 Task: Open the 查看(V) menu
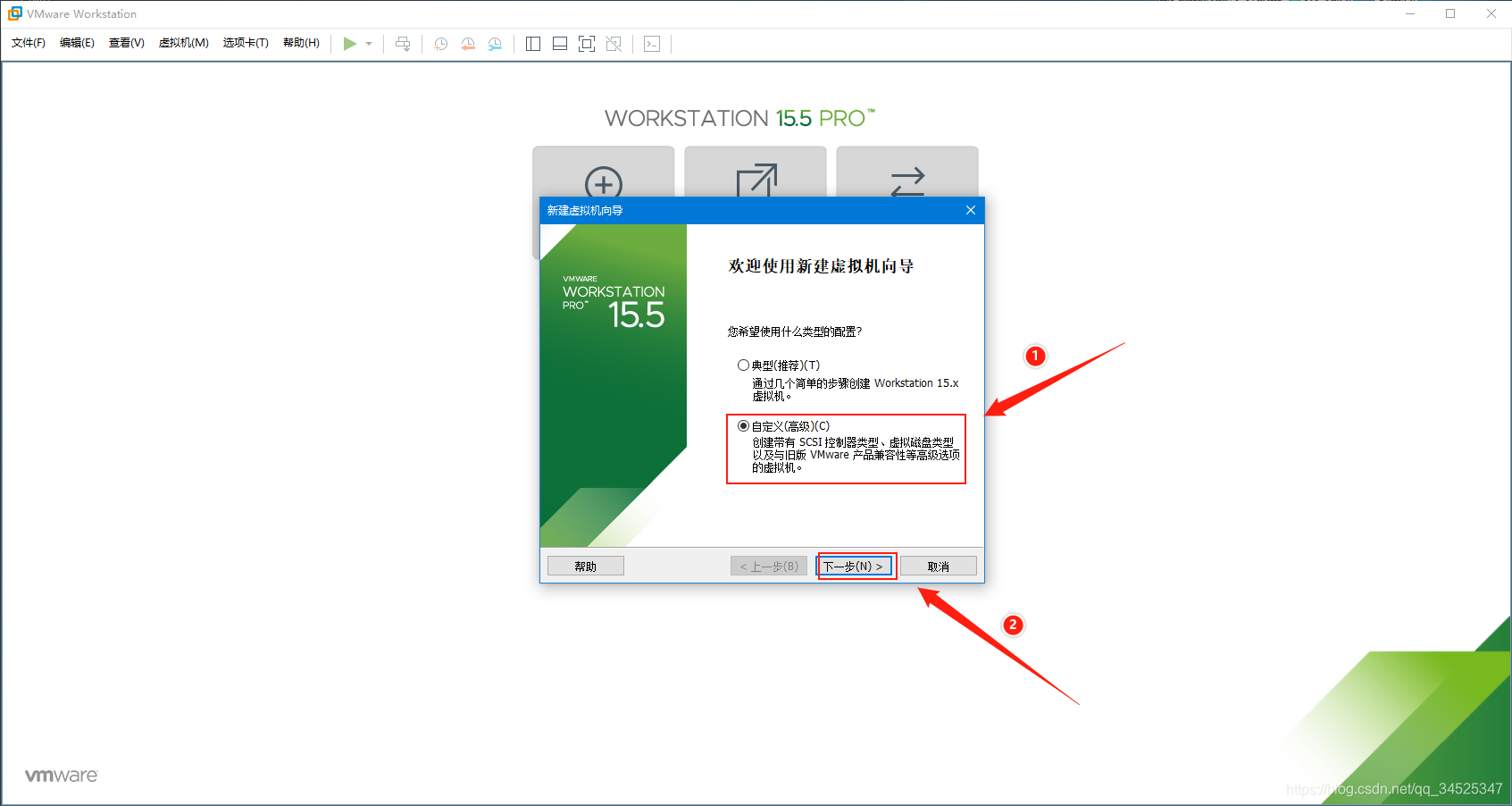pos(127,43)
